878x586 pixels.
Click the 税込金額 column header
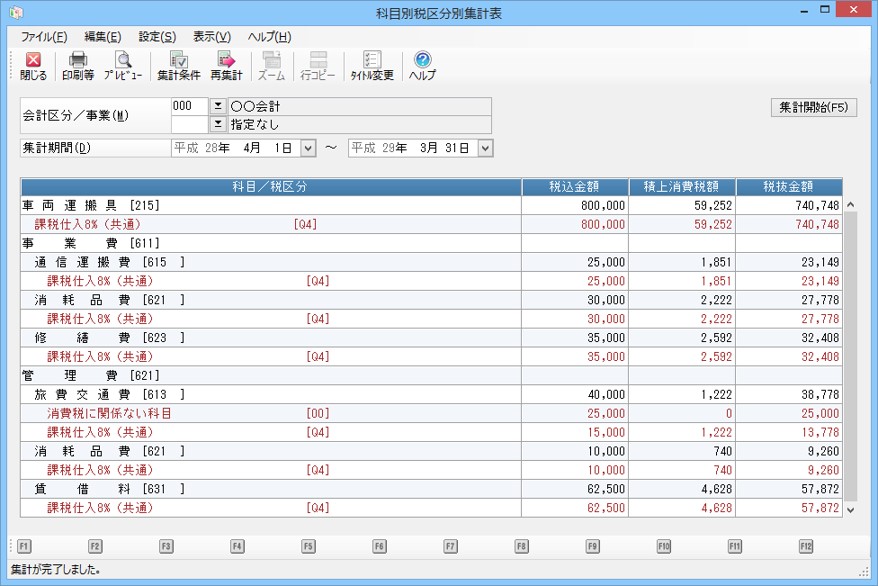pos(575,187)
